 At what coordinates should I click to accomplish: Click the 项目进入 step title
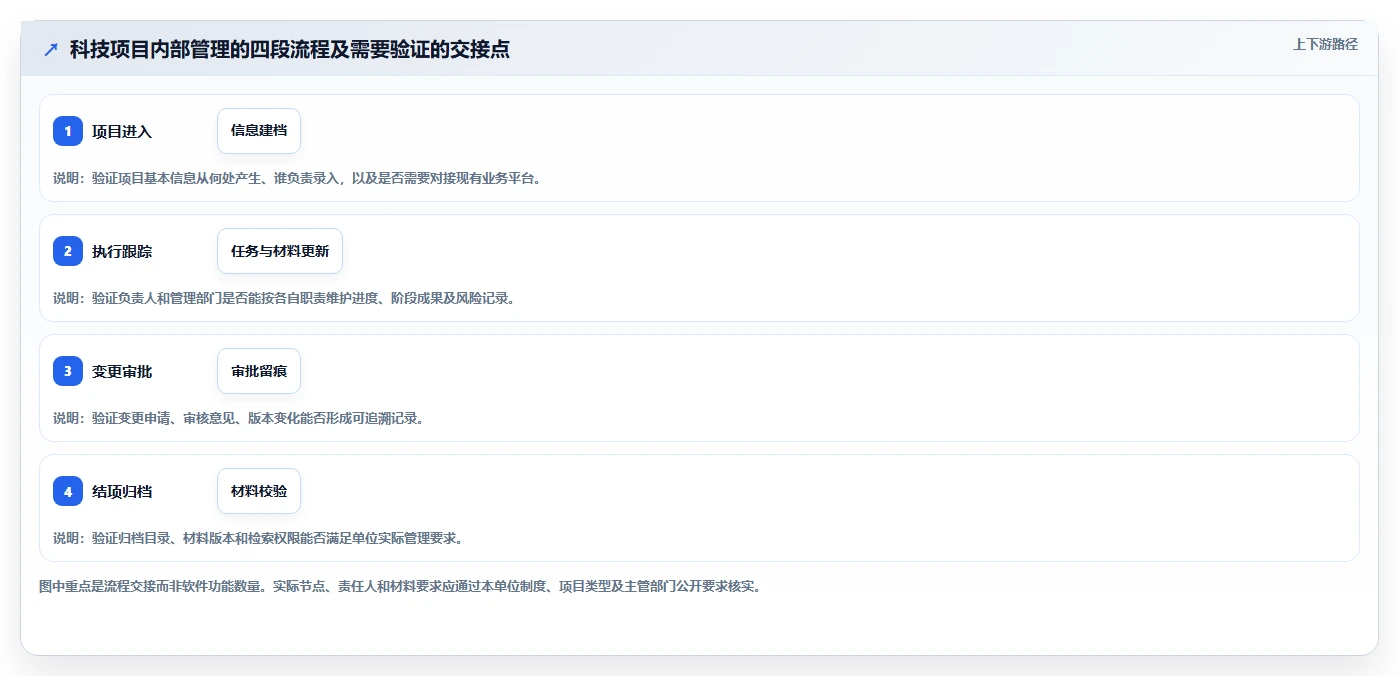[x=122, y=131]
